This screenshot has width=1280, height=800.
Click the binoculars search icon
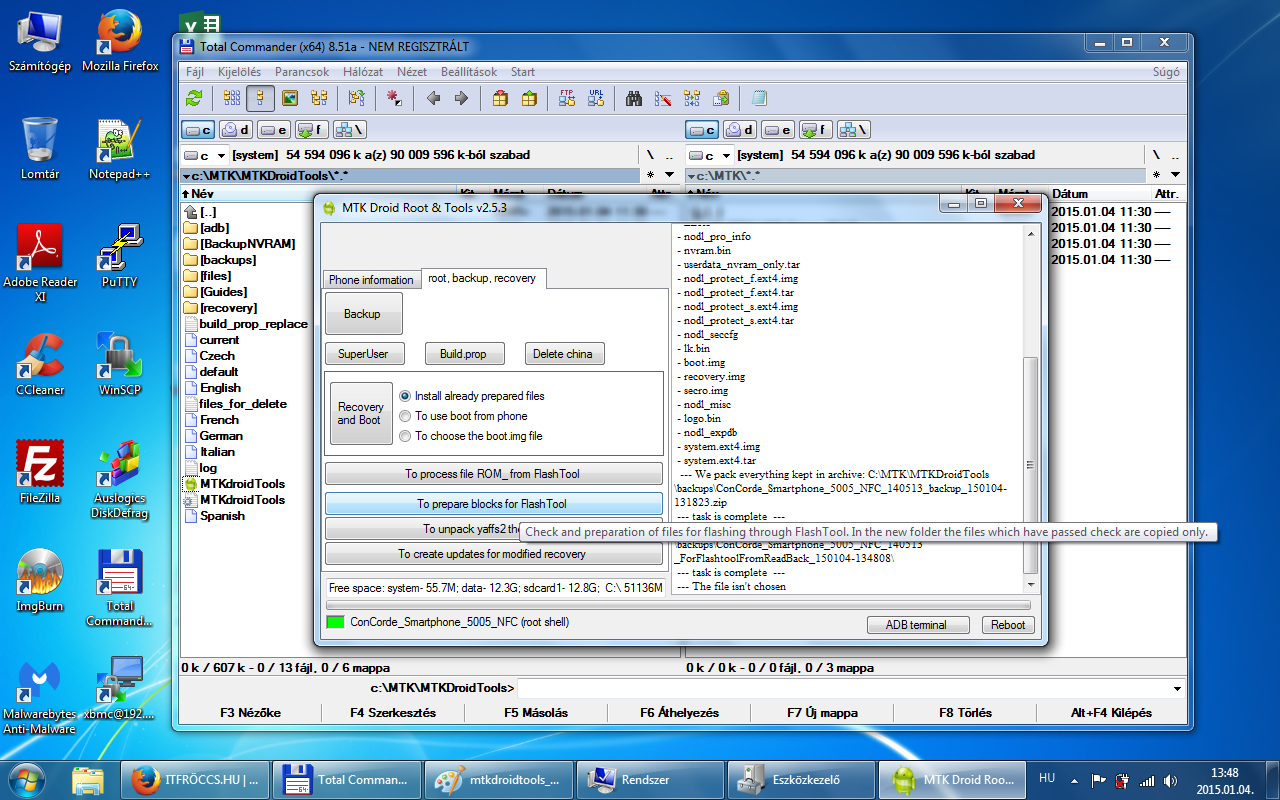(633, 98)
